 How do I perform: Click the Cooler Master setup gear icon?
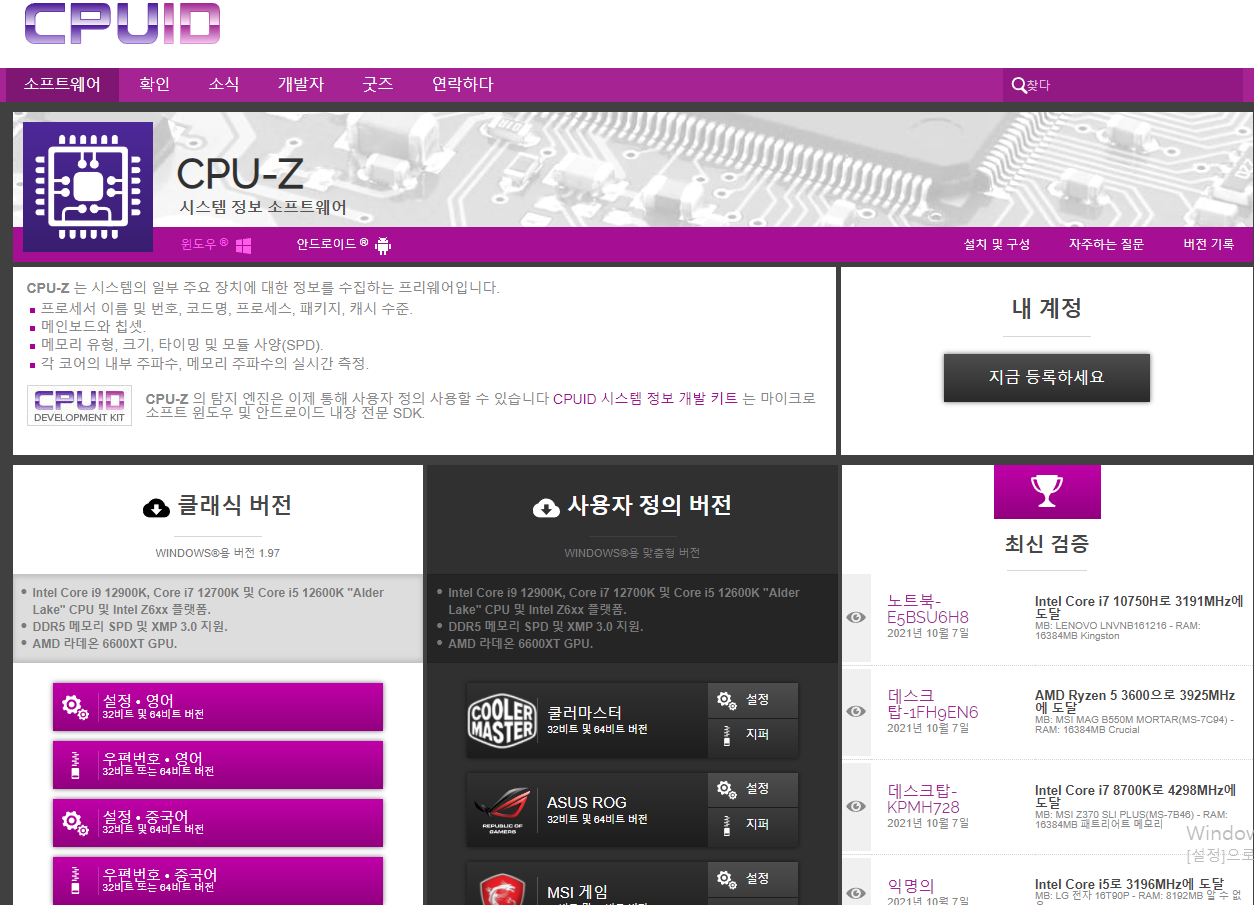(x=726, y=700)
